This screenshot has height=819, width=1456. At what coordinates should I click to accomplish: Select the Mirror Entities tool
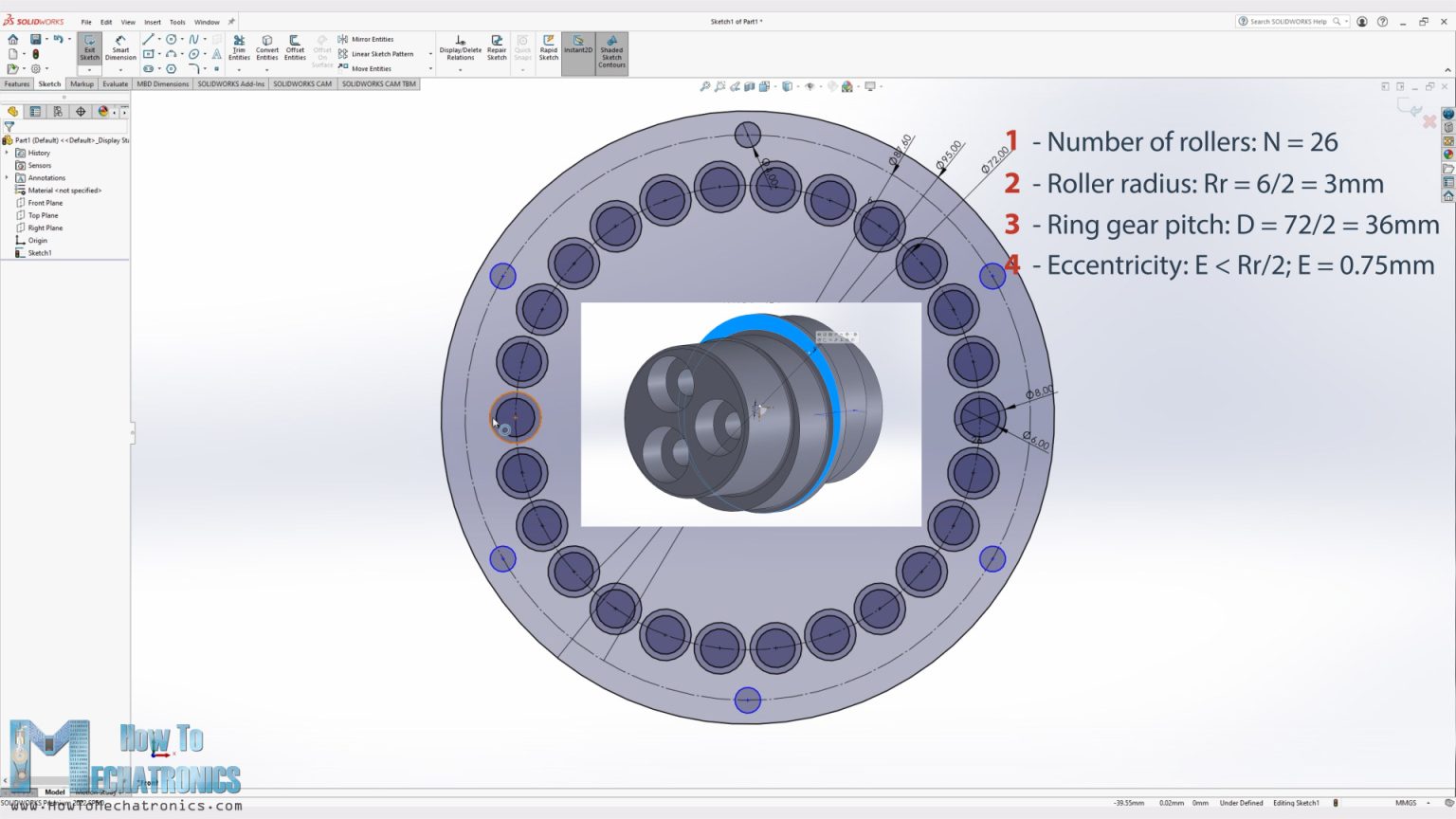tap(372, 39)
